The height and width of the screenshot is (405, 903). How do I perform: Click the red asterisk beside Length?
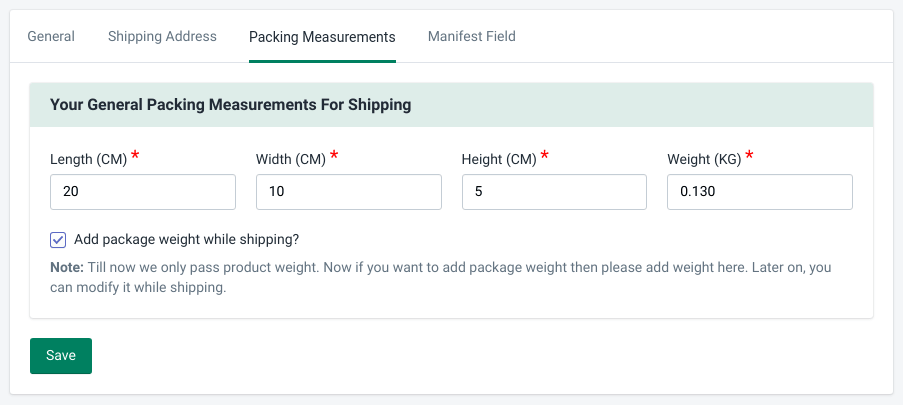[135, 157]
